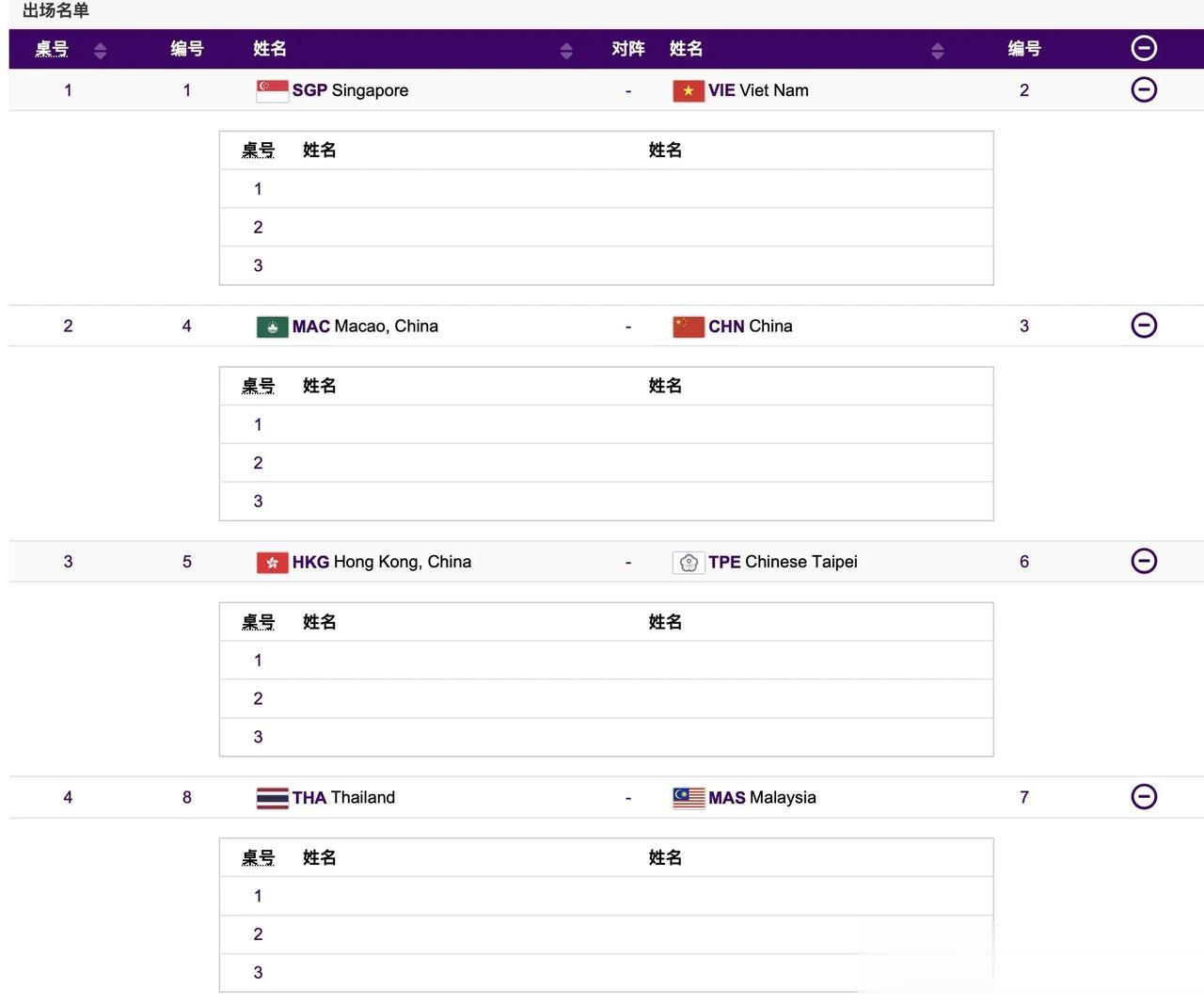Sort left 姓名 column in header

(566, 51)
